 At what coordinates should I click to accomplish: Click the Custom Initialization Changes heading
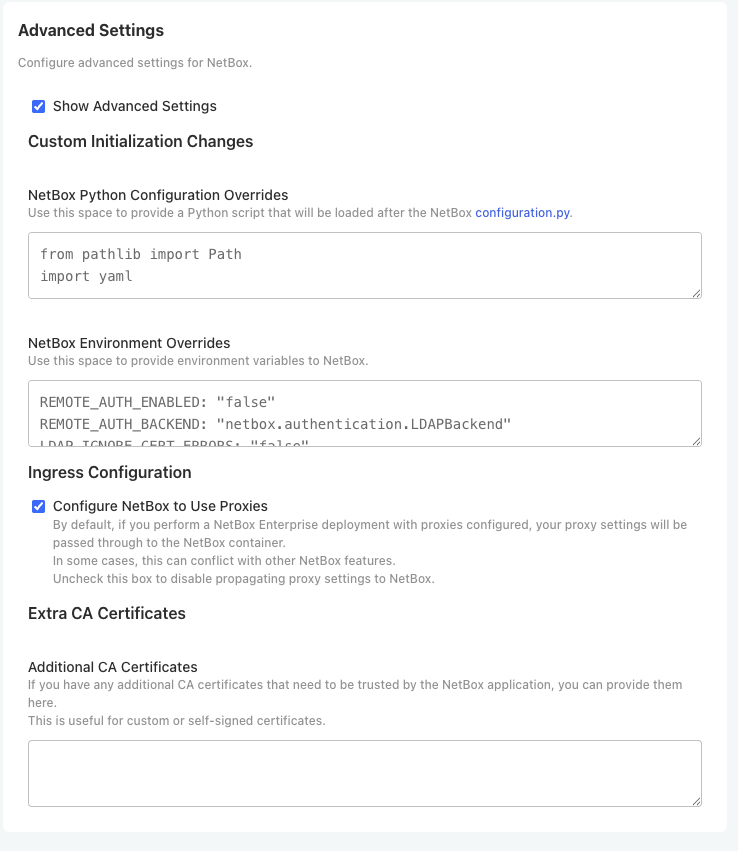coord(141,141)
